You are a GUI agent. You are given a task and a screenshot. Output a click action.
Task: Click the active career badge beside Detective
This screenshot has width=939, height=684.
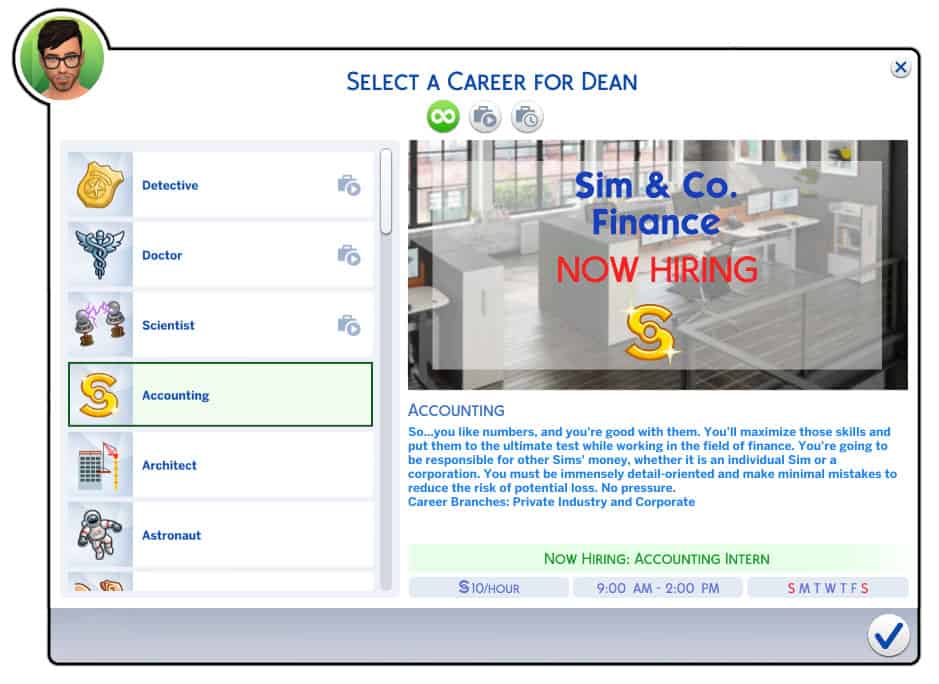pyautogui.click(x=348, y=185)
